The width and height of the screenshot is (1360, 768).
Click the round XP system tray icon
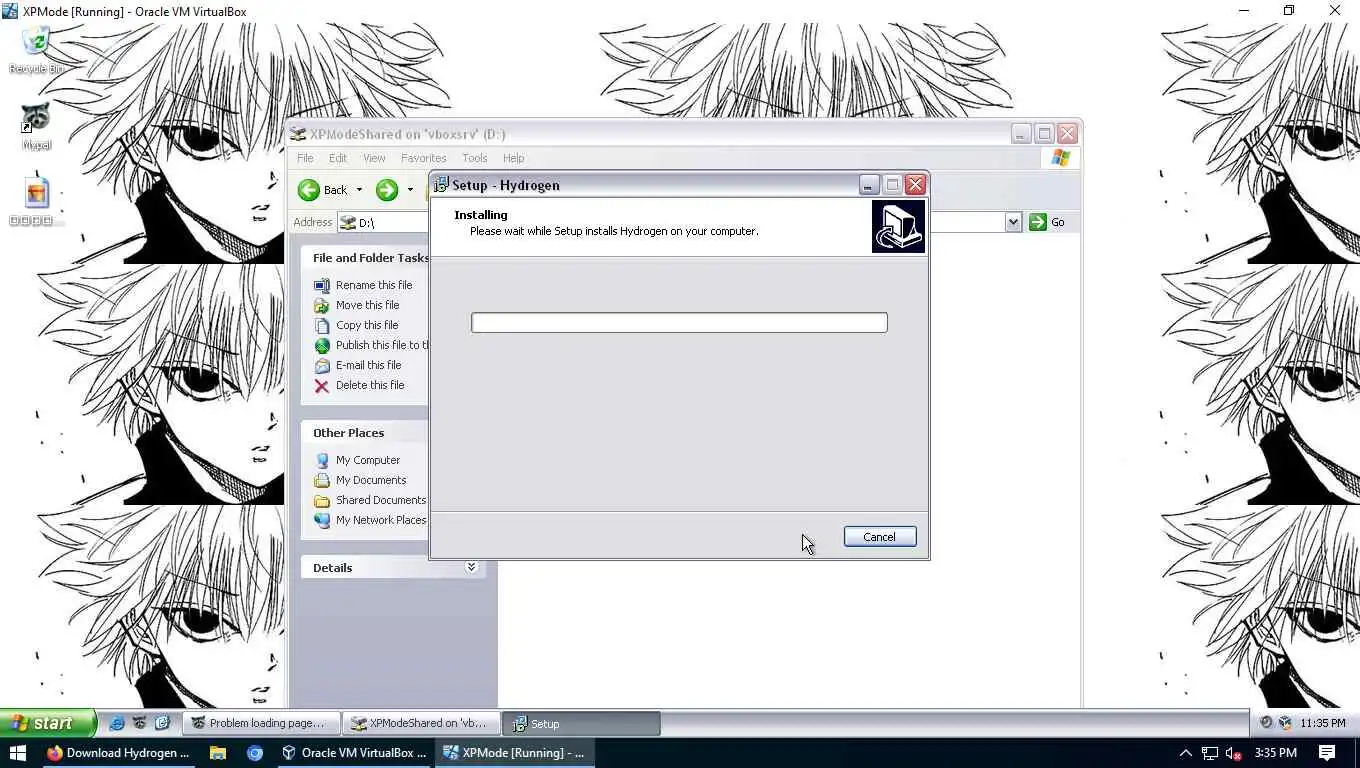pos(1266,723)
